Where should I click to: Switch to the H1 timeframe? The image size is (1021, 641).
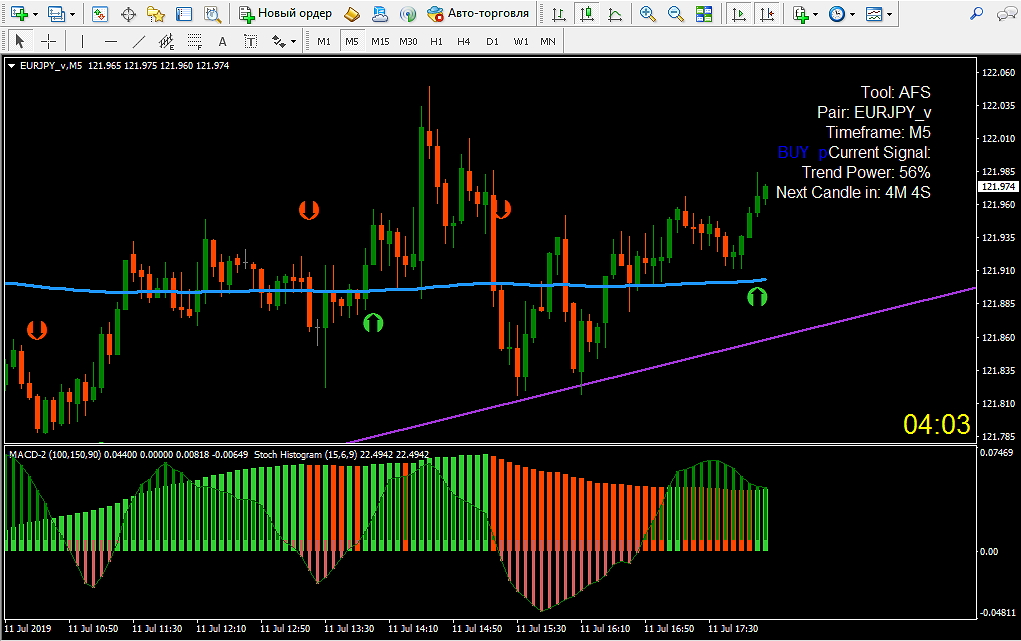(x=436, y=42)
